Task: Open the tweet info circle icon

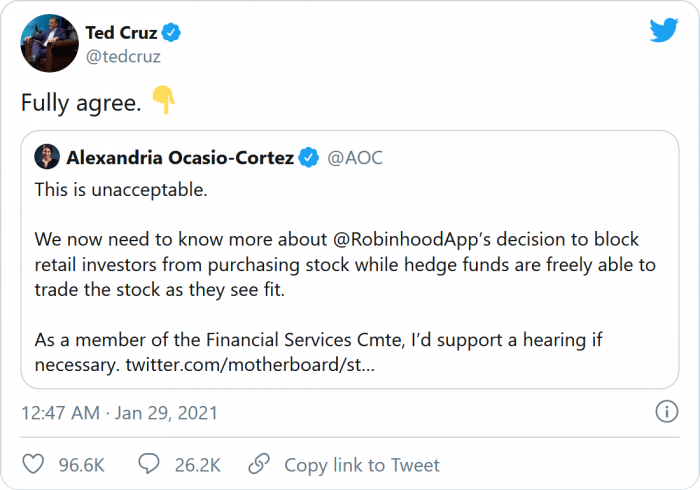Action: pyautogui.click(x=665, y=412)
